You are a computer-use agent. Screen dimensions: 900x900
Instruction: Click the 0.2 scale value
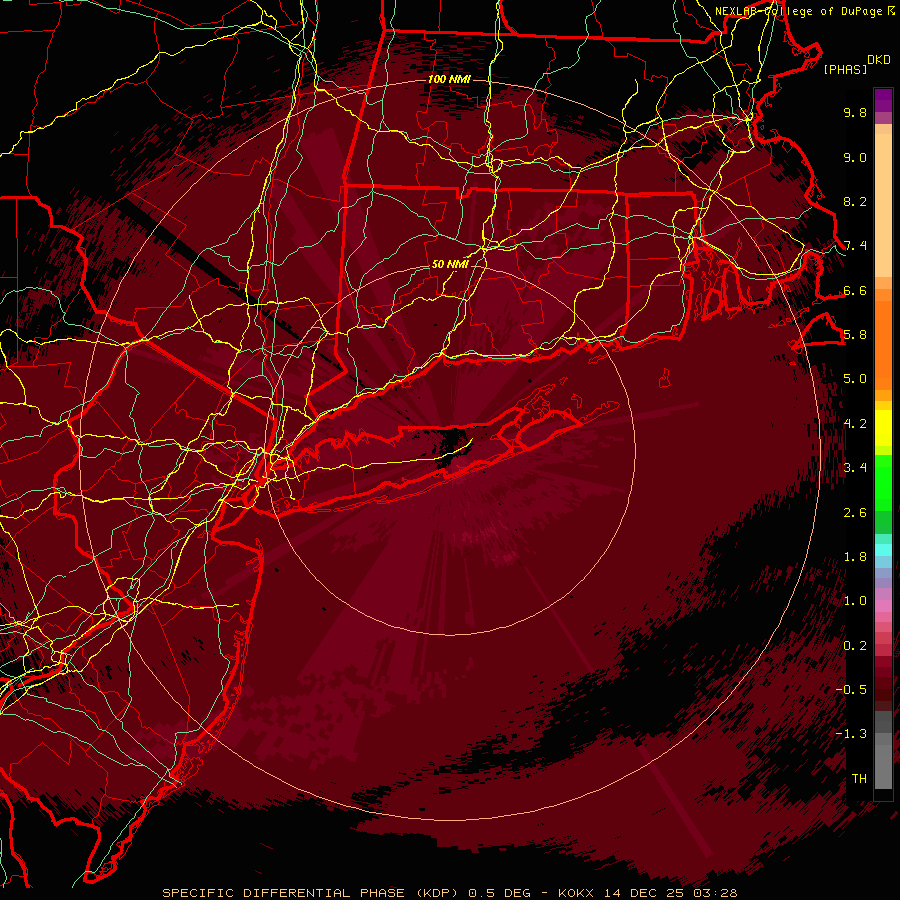tap(855, 646)
